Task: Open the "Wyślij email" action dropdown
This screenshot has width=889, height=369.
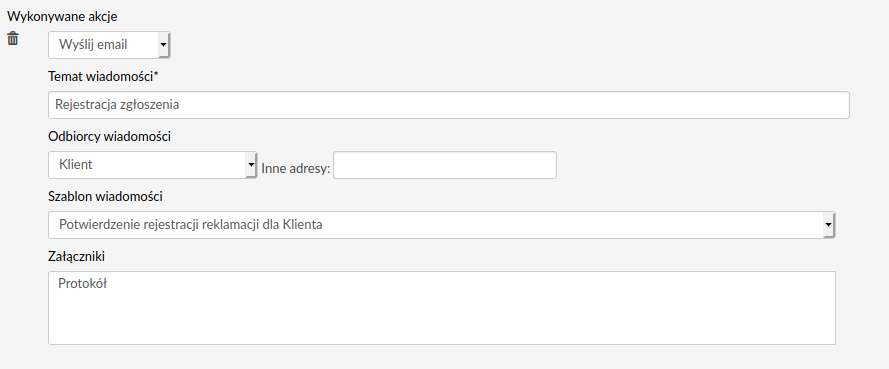Action: pos(109,45)
